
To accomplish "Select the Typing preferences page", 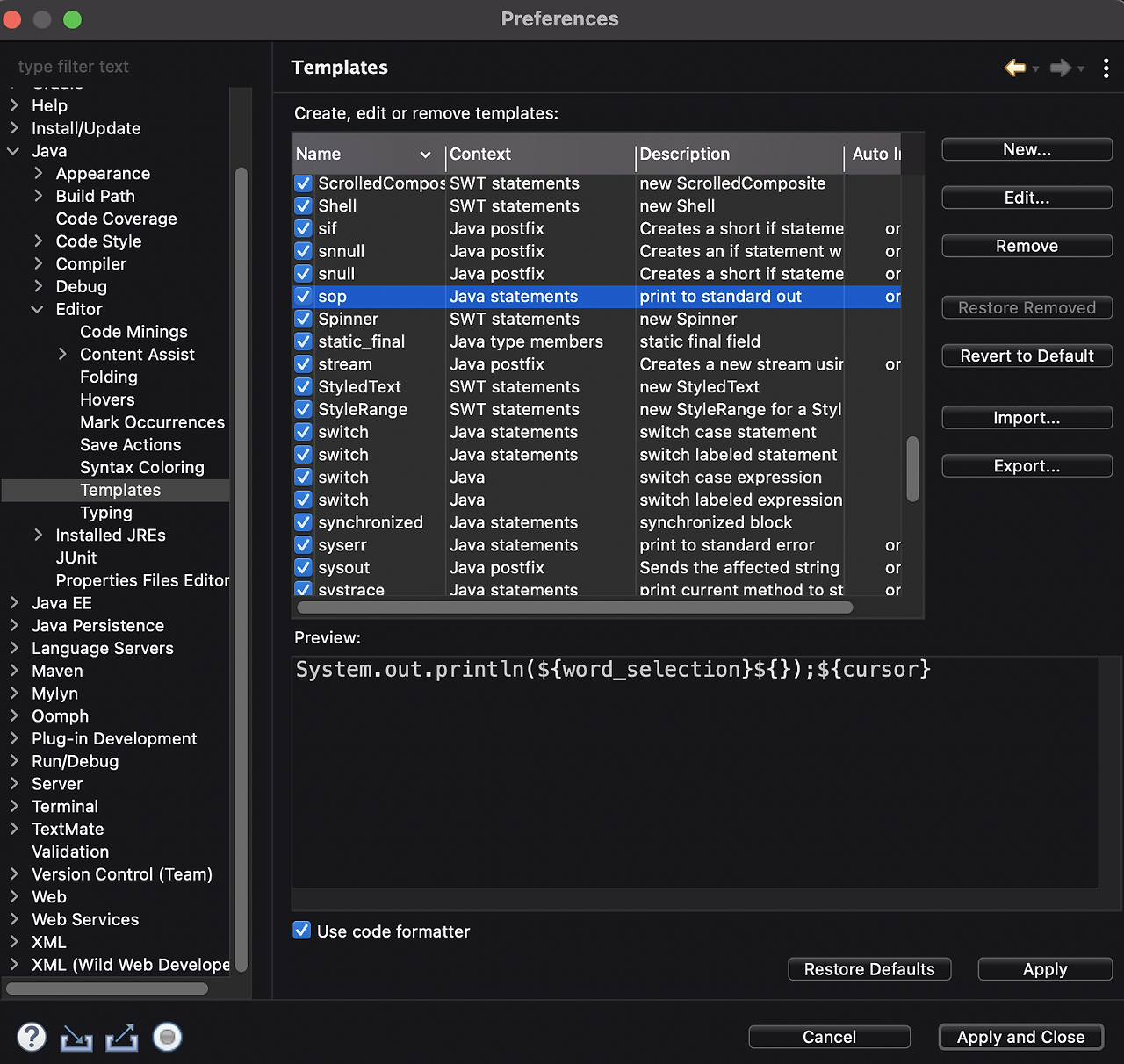I will (x=106, y=513).
